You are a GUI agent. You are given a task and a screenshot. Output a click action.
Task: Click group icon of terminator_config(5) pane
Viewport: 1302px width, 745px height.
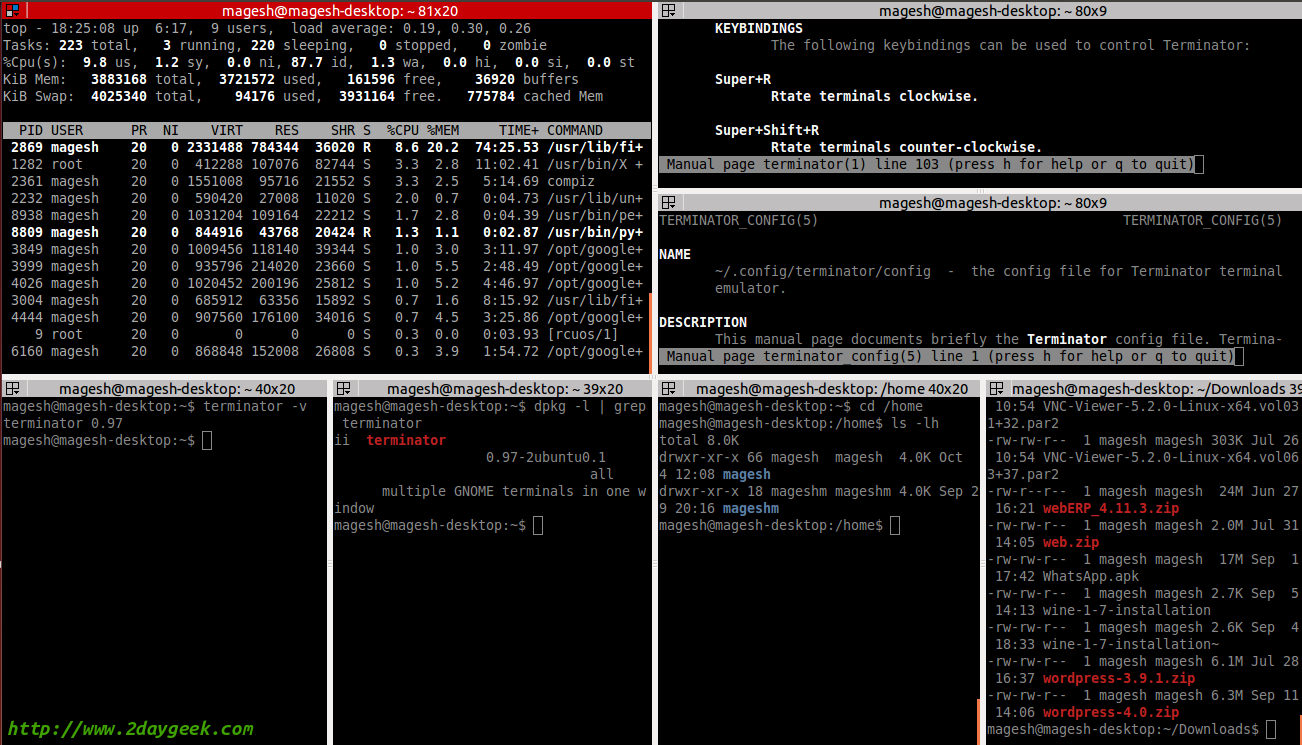[x=669, y=202]
